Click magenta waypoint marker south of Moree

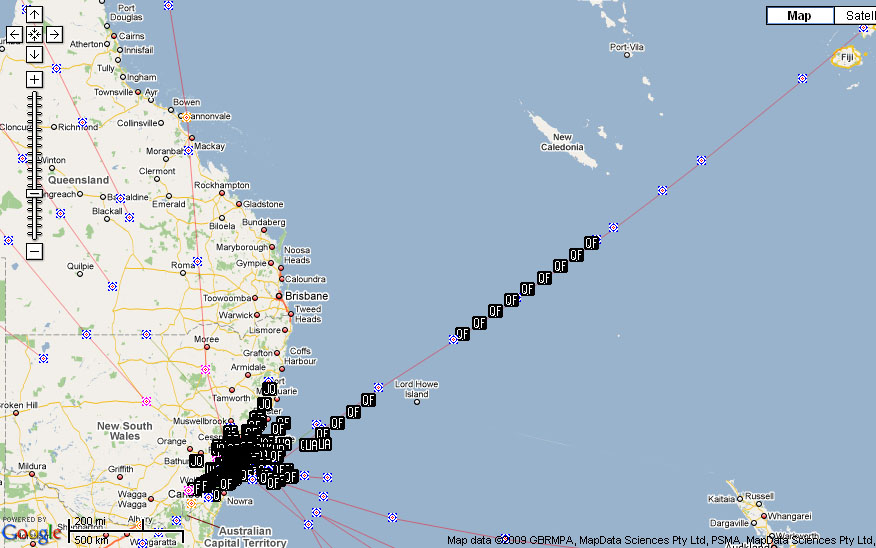pyautogui.click(x=206, y=370)
